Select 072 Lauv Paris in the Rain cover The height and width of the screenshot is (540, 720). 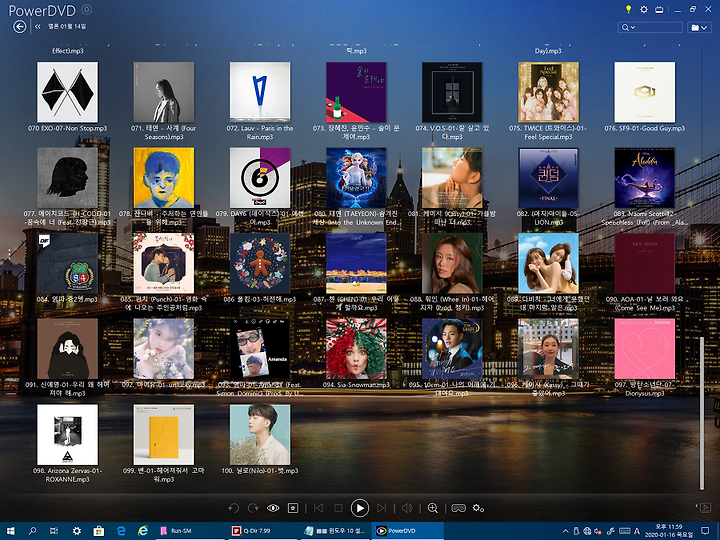click(x=260, y=92)
